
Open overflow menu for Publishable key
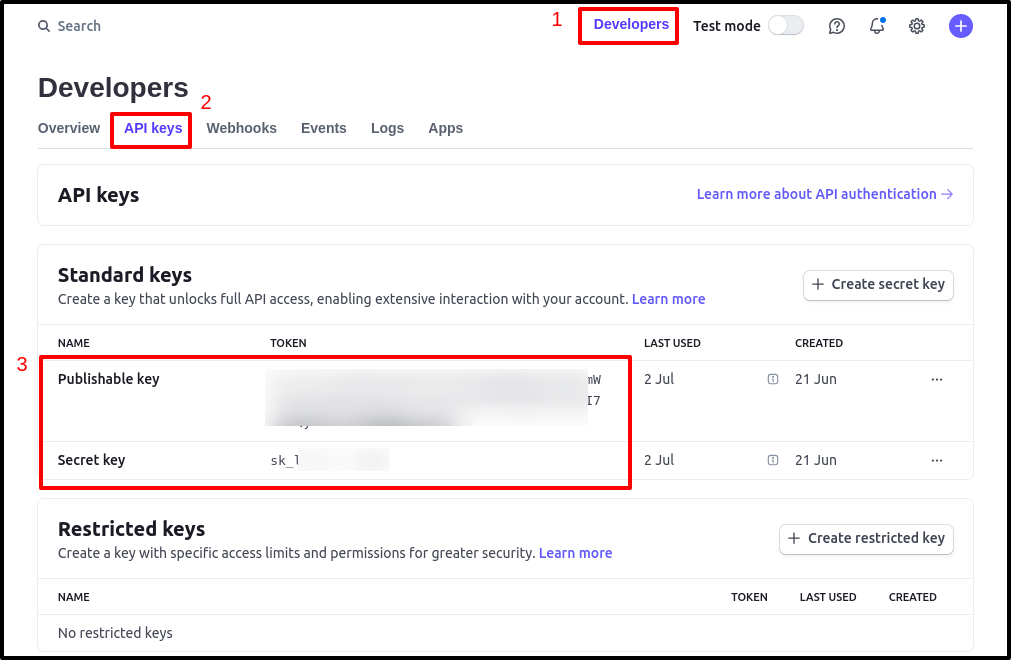tap(937, 380)
